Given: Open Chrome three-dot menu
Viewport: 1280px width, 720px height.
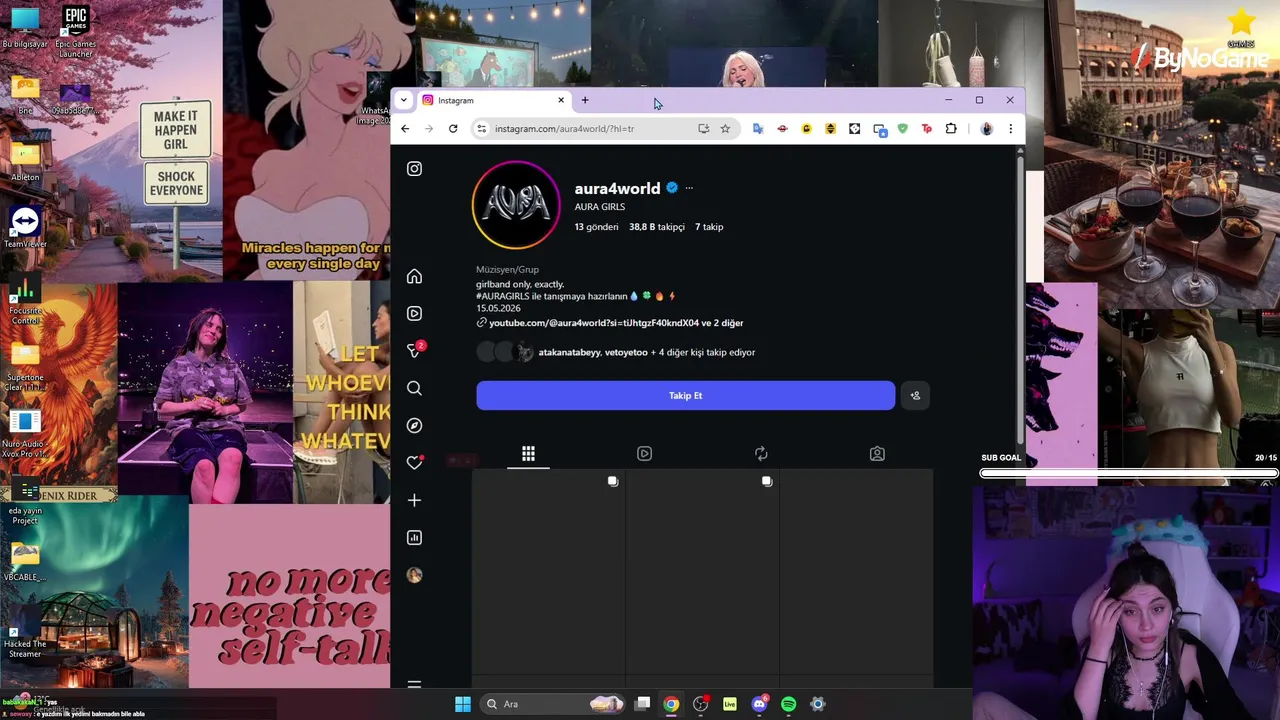Looking at the screenshot, I should [x=1010, y=128].
